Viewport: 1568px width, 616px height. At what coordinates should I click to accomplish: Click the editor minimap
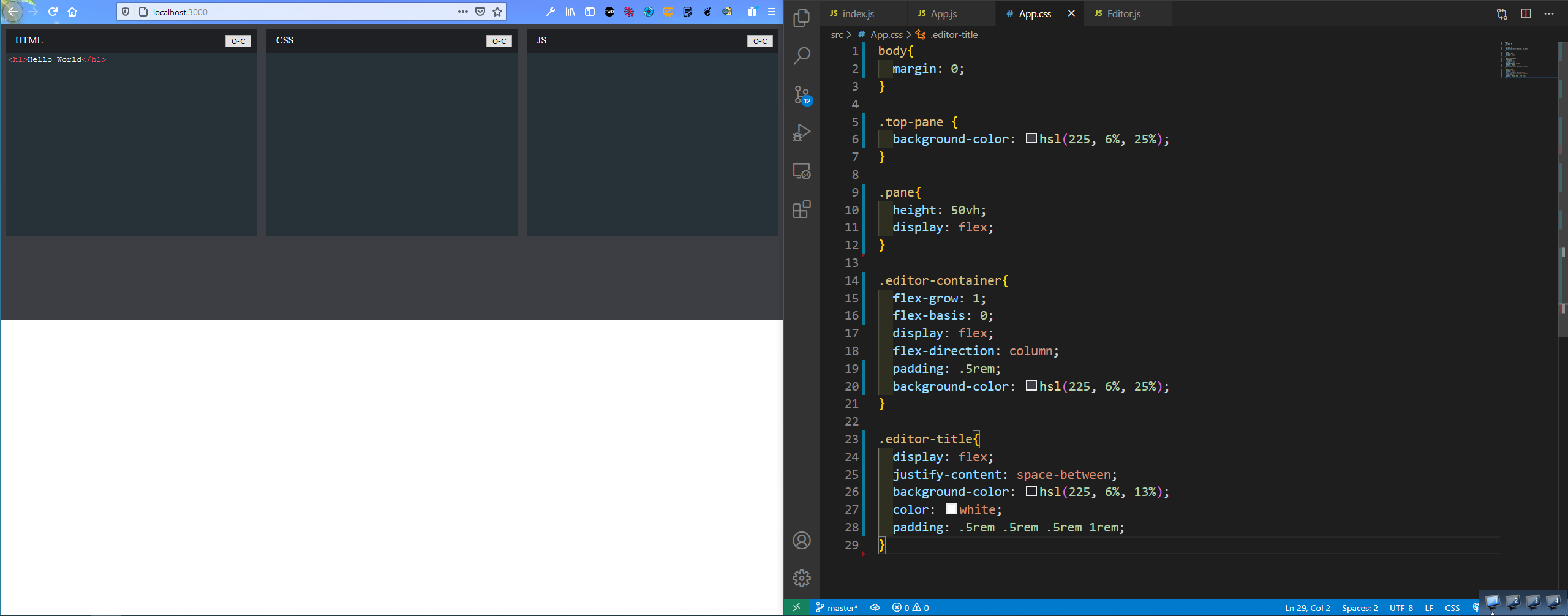(x=1528, y=60)
